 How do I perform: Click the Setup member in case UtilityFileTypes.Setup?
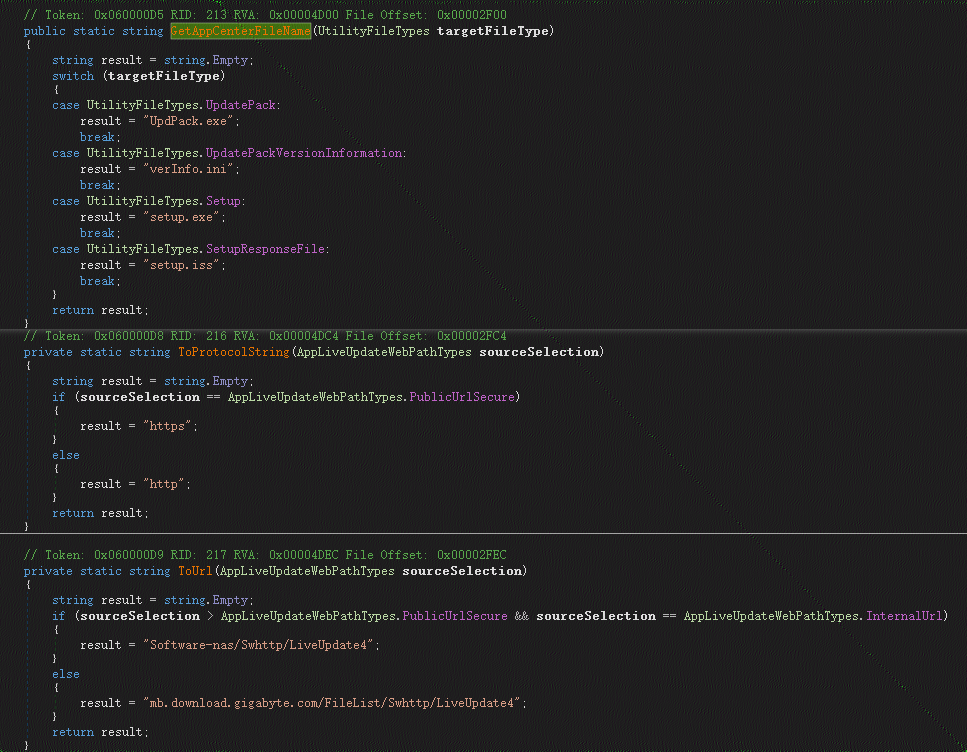tap(223, 201)
